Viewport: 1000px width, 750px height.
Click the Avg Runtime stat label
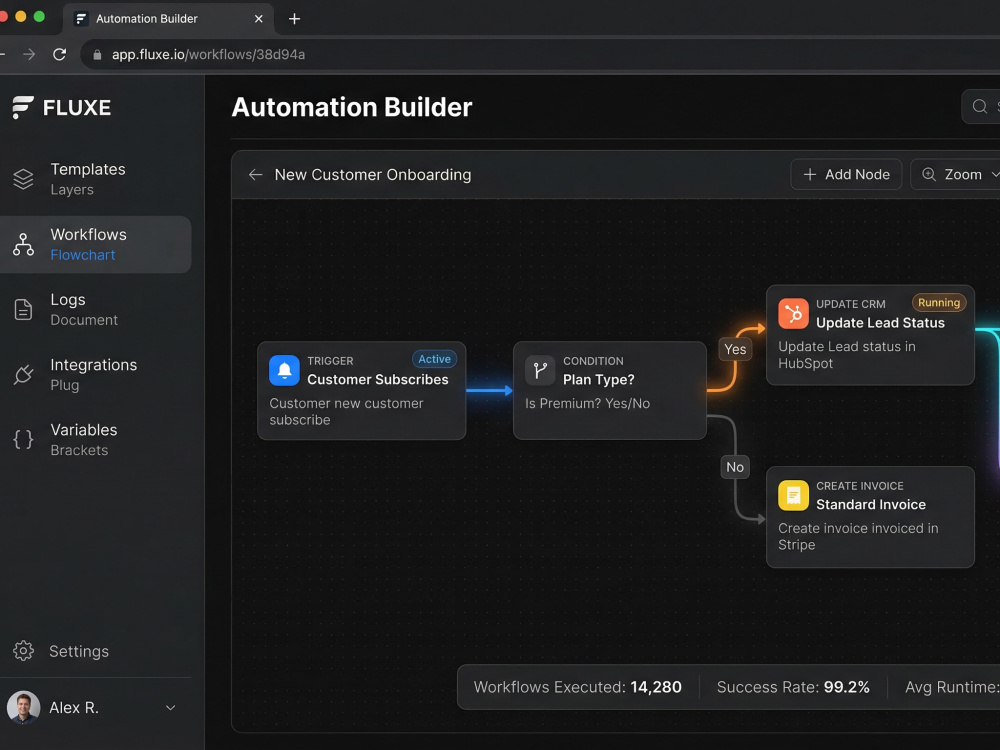[x=952, y=687]
